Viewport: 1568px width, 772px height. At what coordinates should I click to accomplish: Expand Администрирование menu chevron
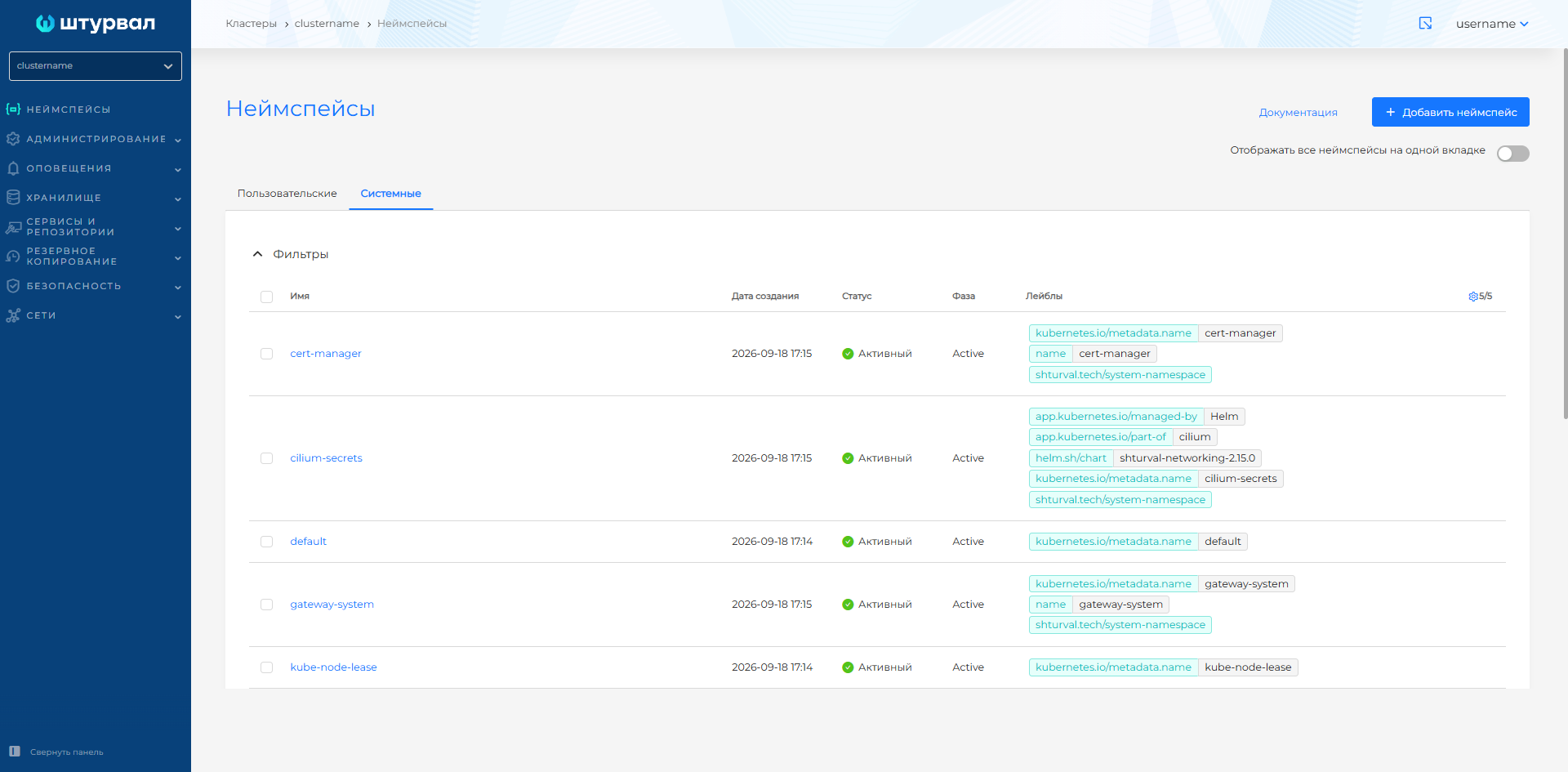(x=178, y=140)
